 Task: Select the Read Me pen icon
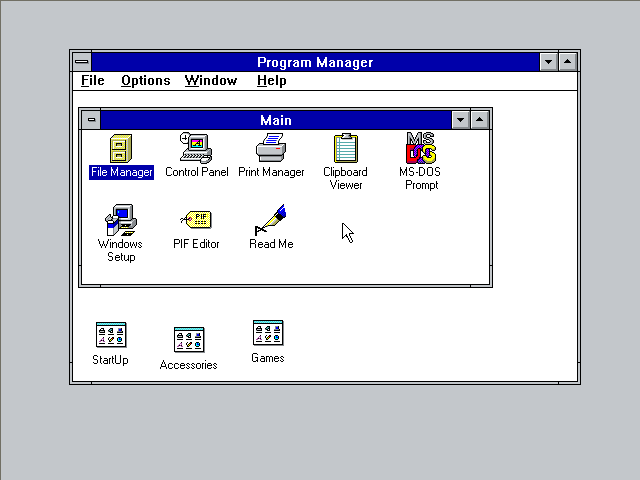pyautogui.click(x=271, y=220)
